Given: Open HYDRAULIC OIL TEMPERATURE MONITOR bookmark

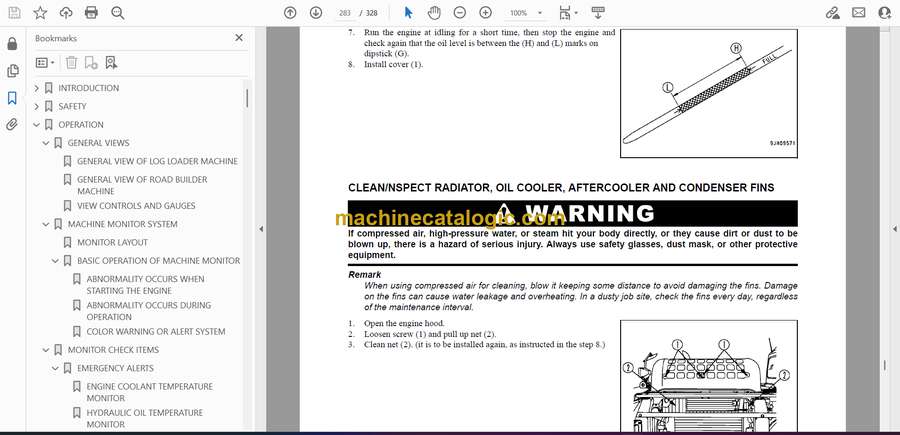Looking at the screenshot, I should tap(145, 418).
